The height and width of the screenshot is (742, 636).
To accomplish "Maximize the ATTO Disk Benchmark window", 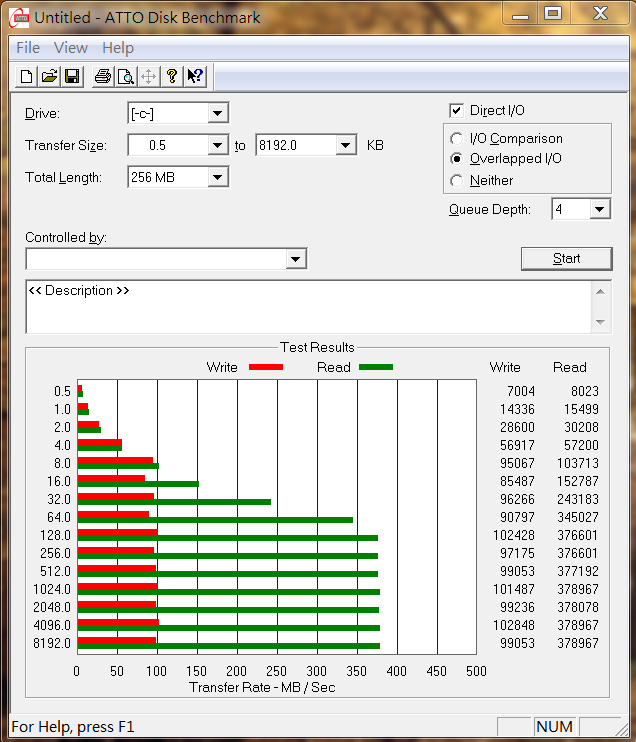I will point(553,13).
